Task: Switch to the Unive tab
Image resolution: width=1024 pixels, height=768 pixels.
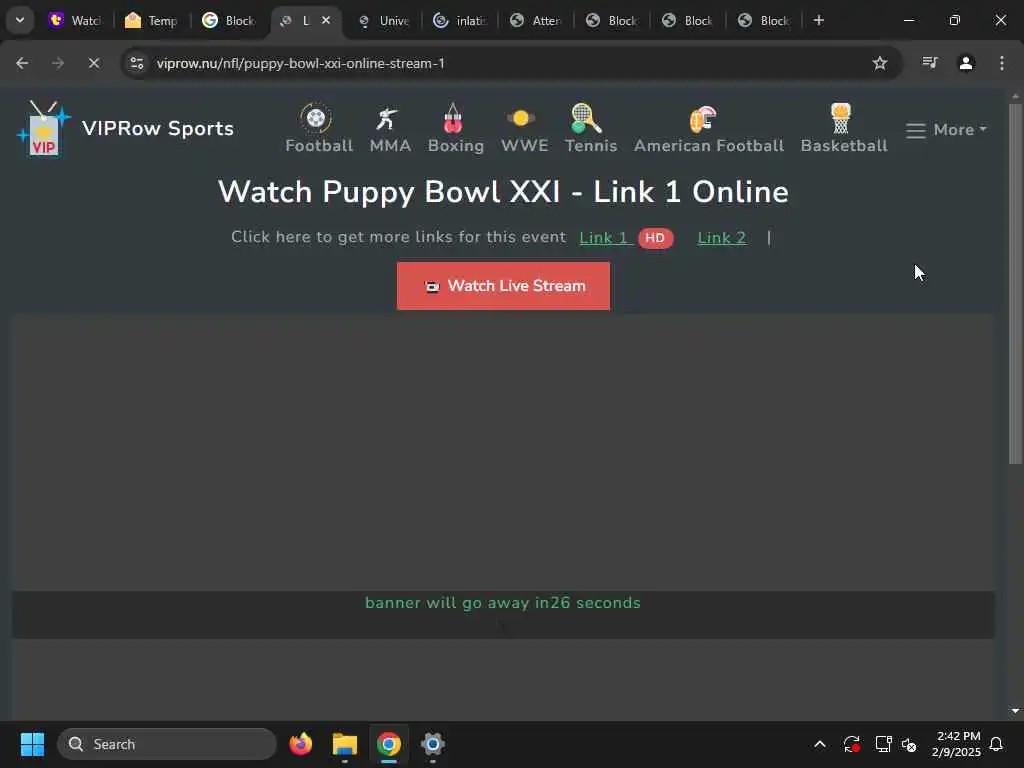Action: click(x=384, y=21)
